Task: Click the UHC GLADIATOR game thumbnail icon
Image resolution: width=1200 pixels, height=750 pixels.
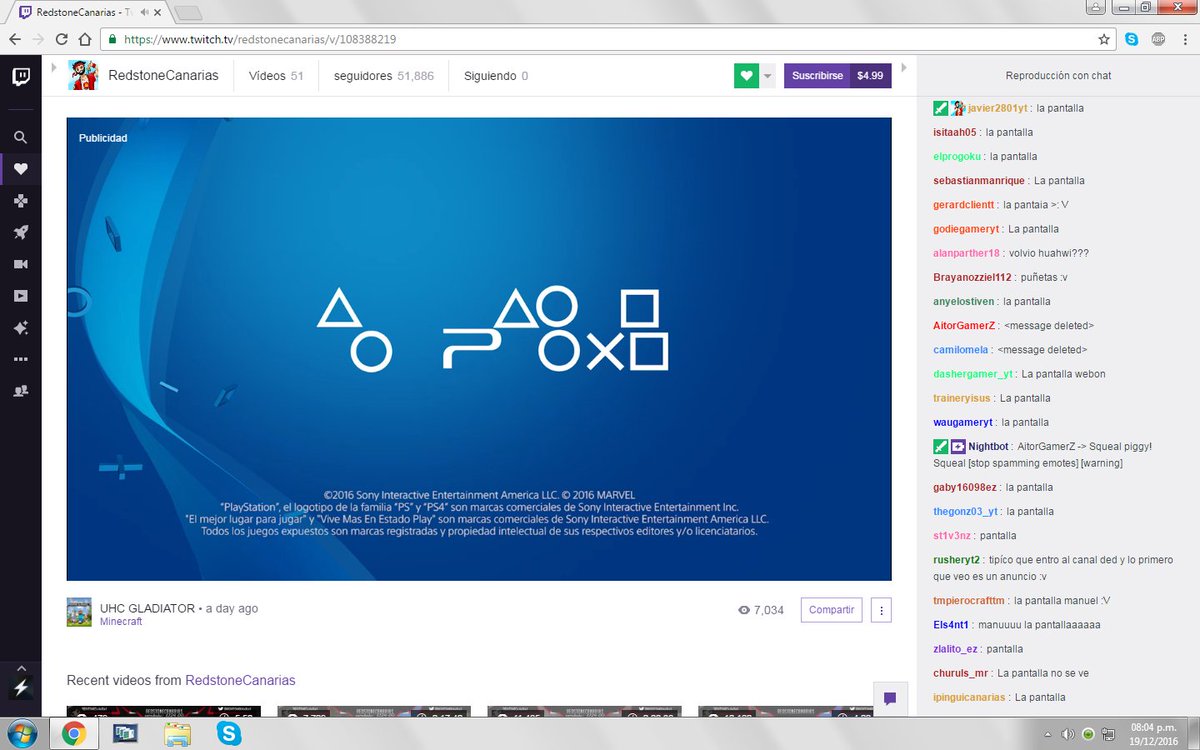Action: click(x=79, y=612)
